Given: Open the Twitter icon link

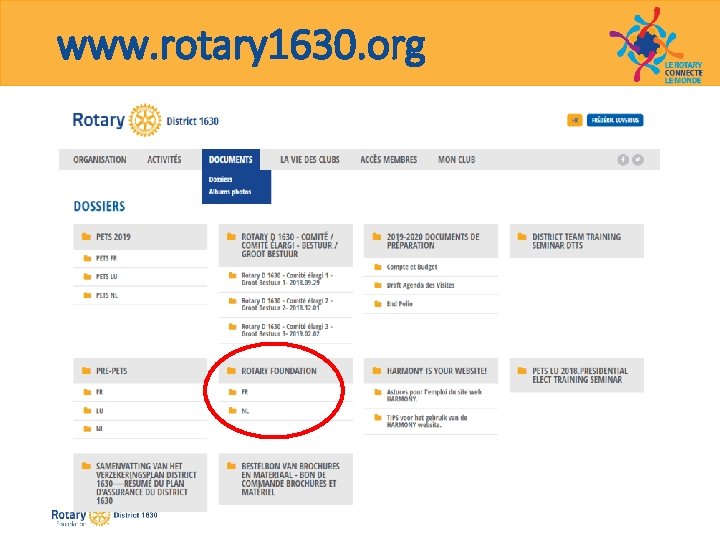Looking at the screenshot, I should 638,160.
